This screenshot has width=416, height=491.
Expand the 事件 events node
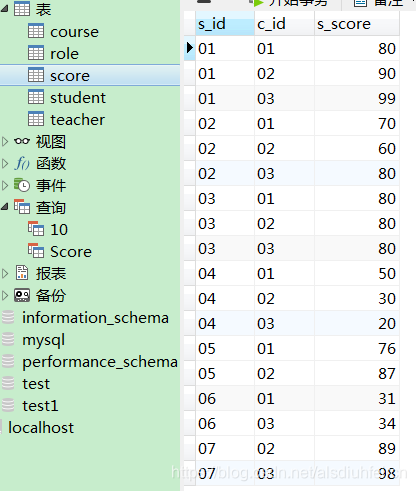pos(5,185)
